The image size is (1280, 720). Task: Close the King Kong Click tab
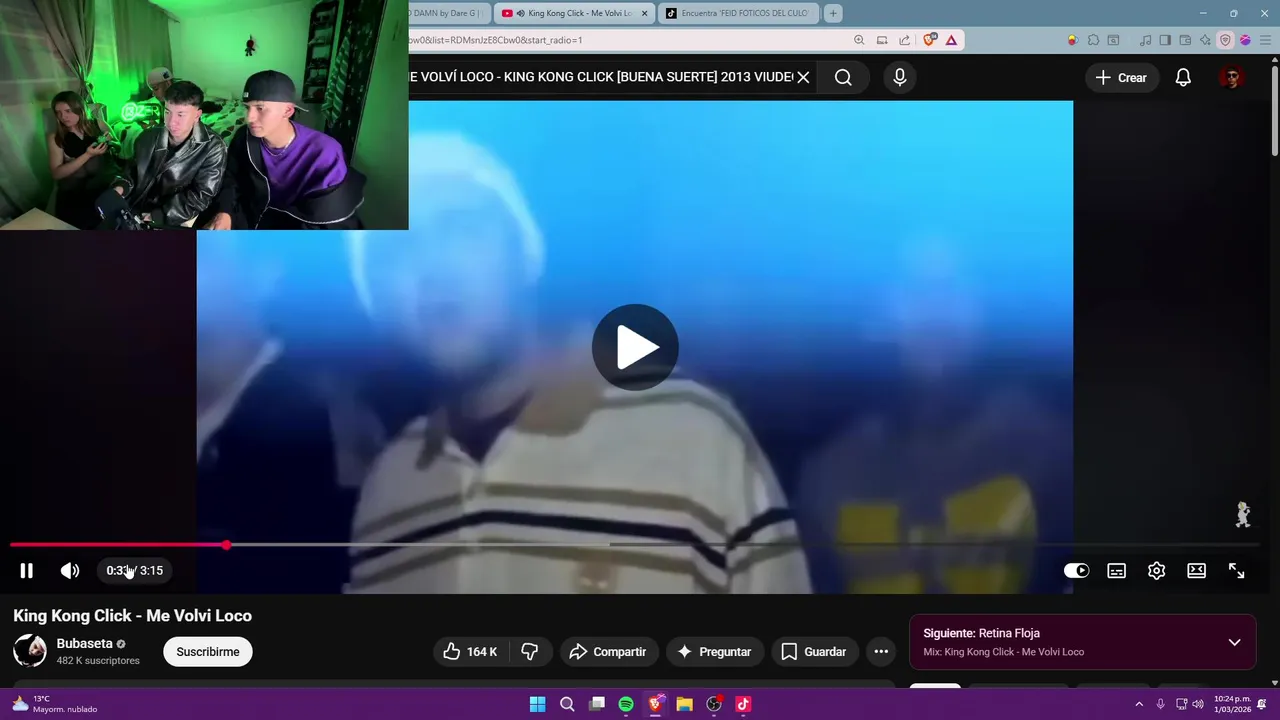point(644,13)
